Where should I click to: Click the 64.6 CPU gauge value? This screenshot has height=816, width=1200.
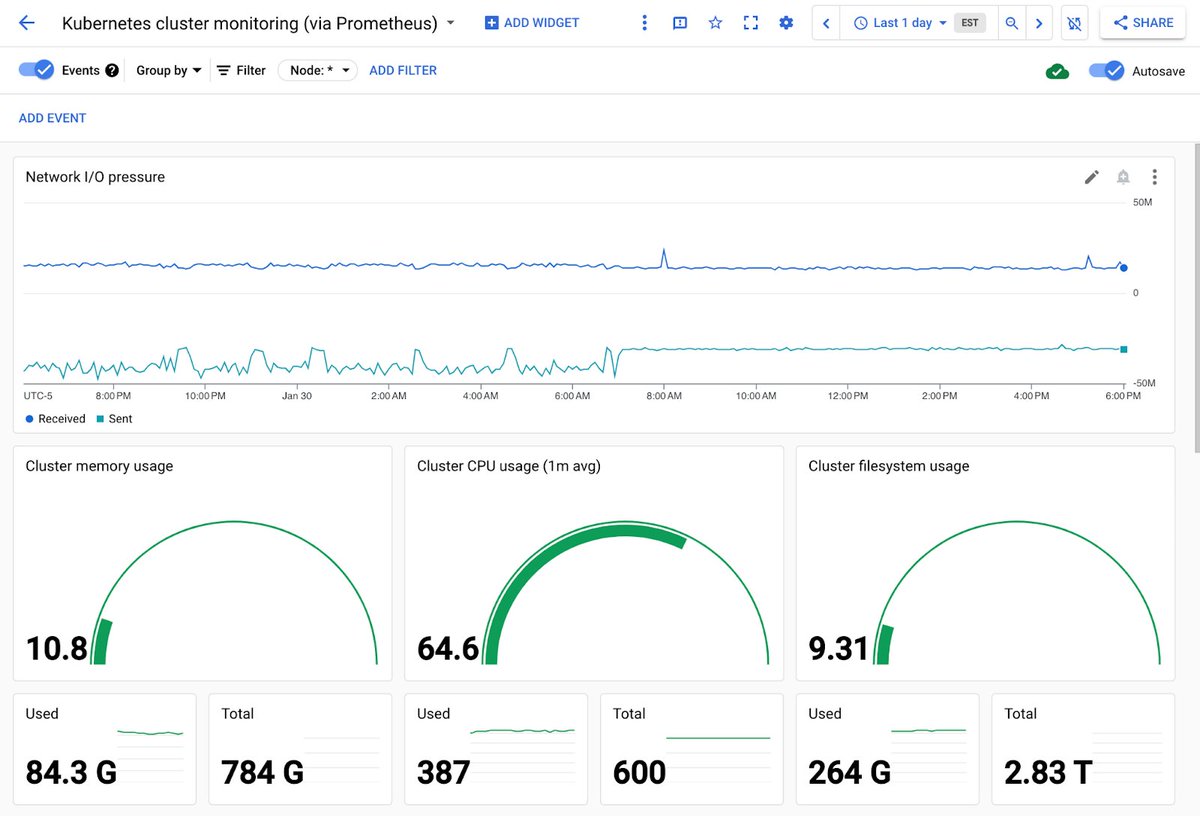coord(448,649)
